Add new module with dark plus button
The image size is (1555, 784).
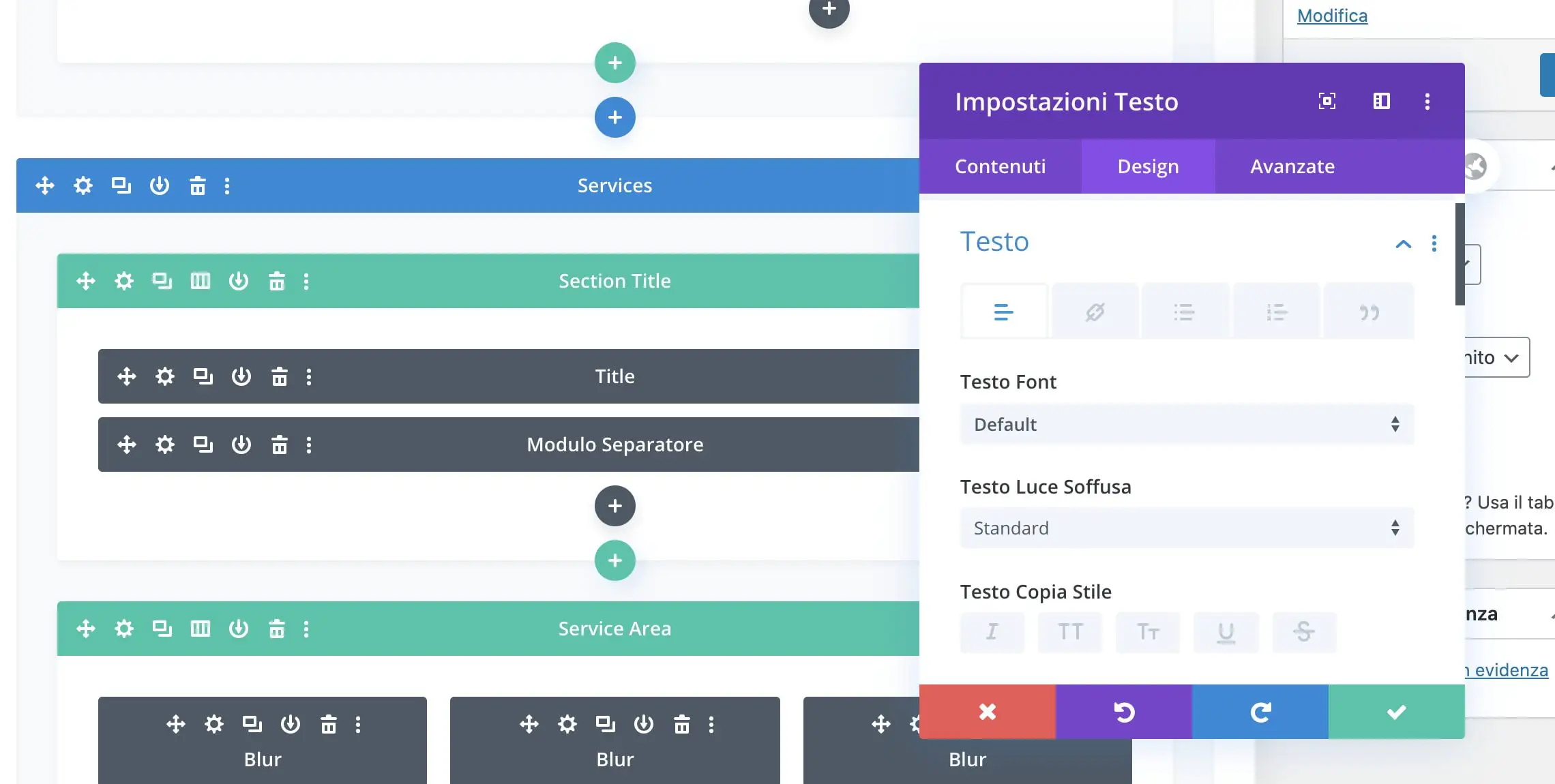click(614, 506)
